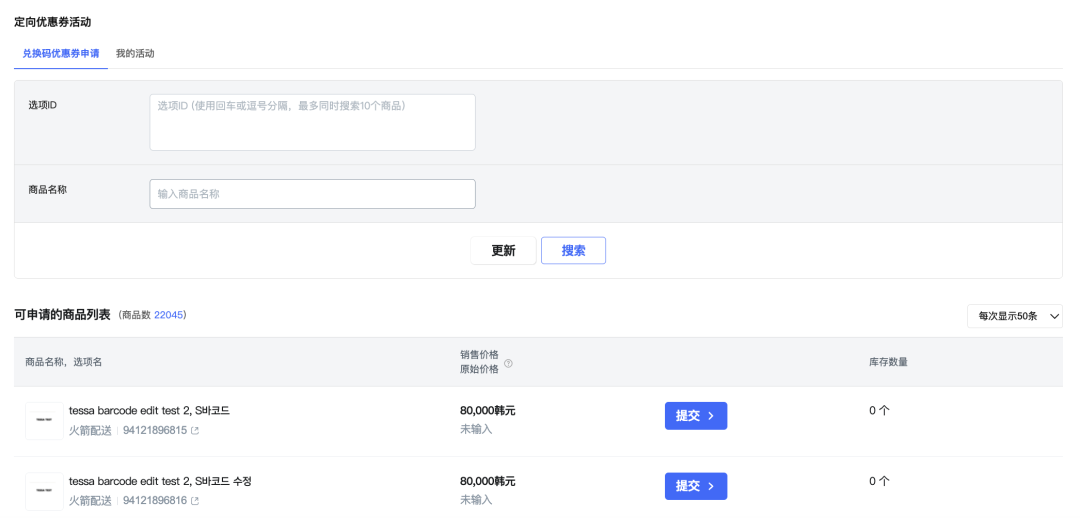Screen dimensions: 1080x518
Task: Open external link icon next to 94121896816
Action: pos(195,501)
